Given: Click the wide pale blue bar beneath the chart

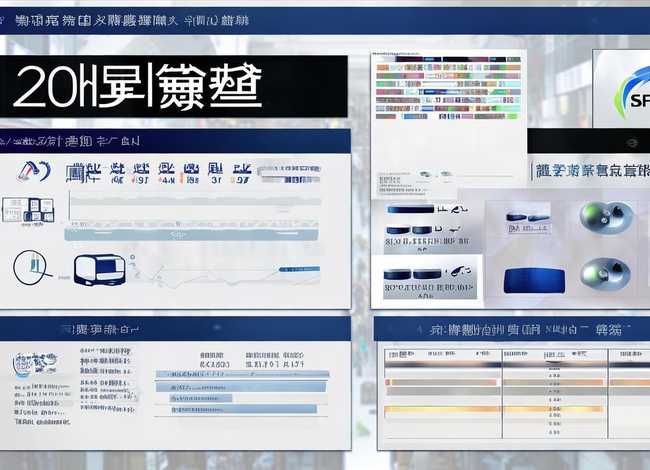Looking at the screenshot, I should pos(192,235).
